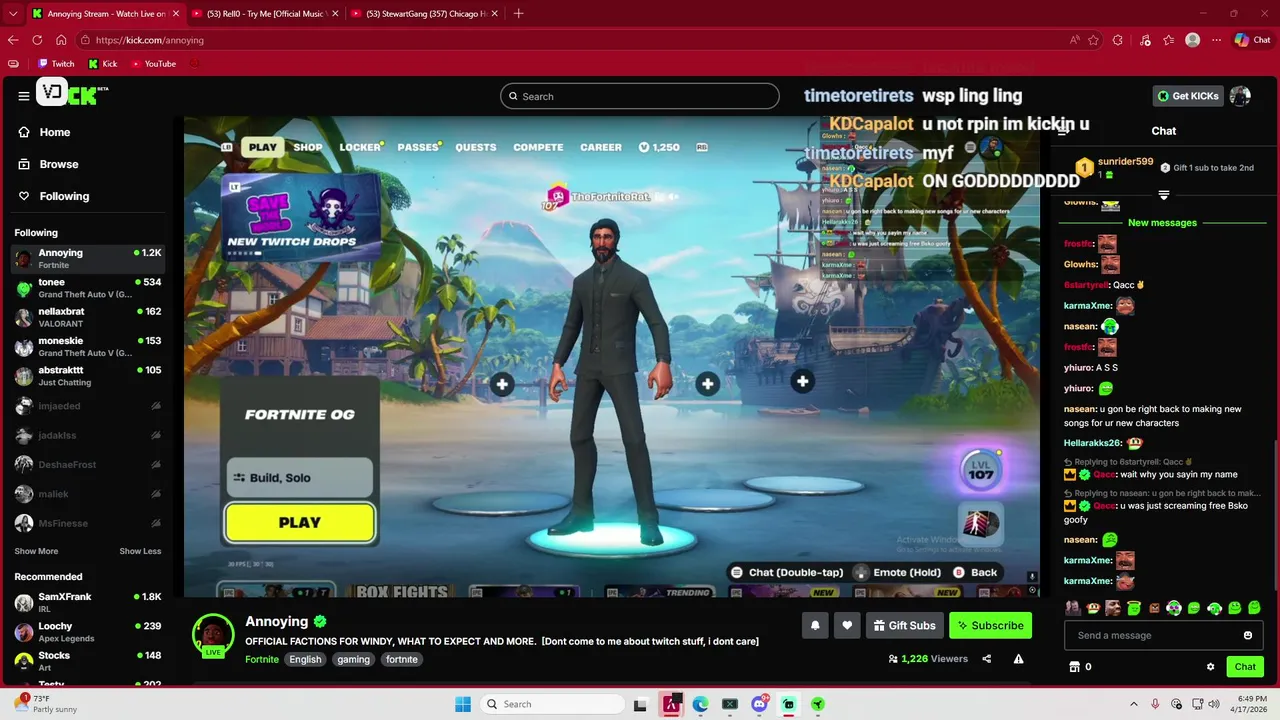The height and width of the screenshot is (720, 1280).
Task: Open the Kick hamburger sidebar menu
Action: [23, 96]
